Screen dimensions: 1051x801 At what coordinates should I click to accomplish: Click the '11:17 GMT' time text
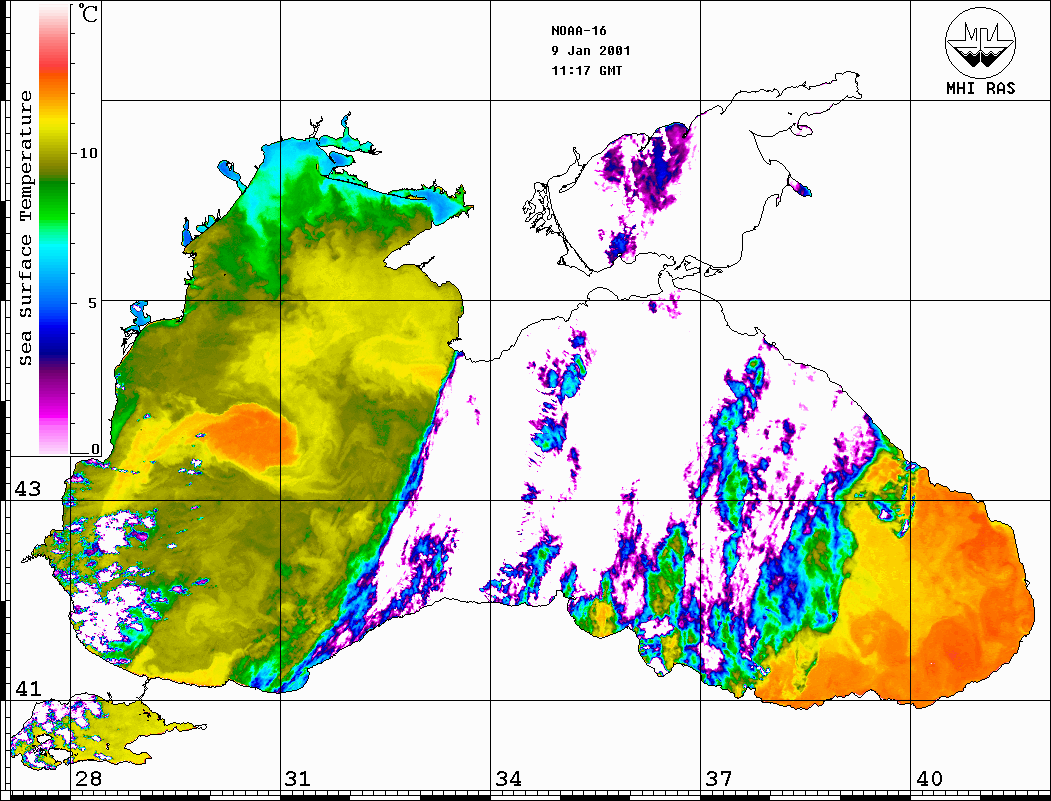pyautogui.click(x=586, y=70)
